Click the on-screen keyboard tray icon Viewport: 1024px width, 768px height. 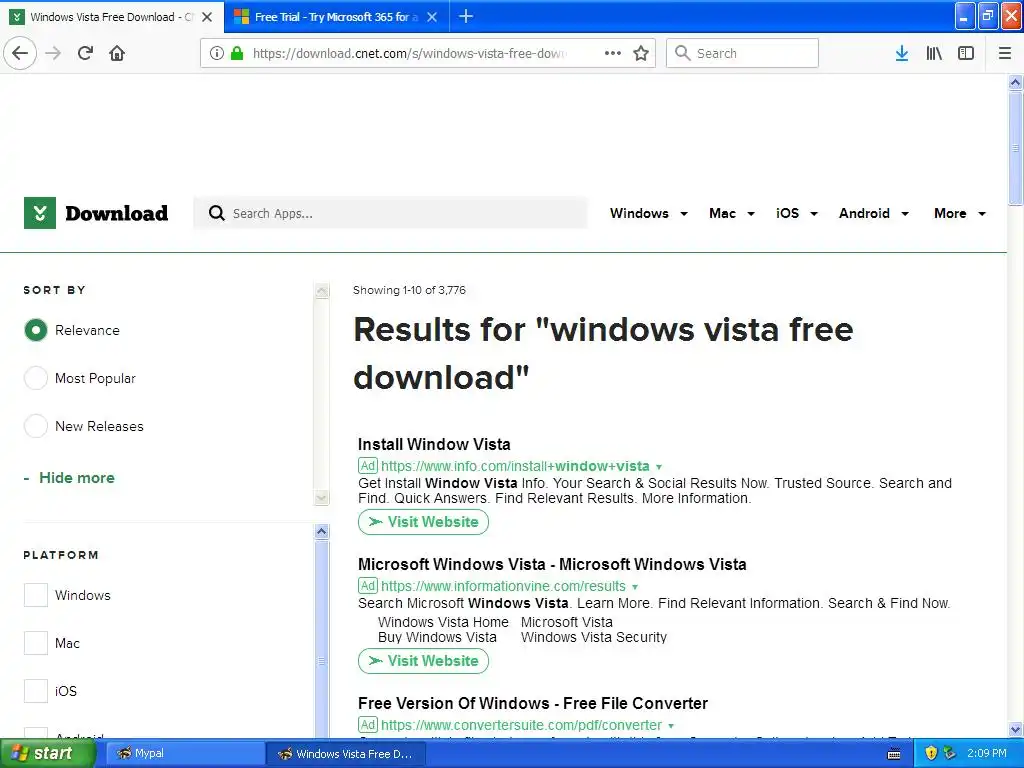[894, 754]
